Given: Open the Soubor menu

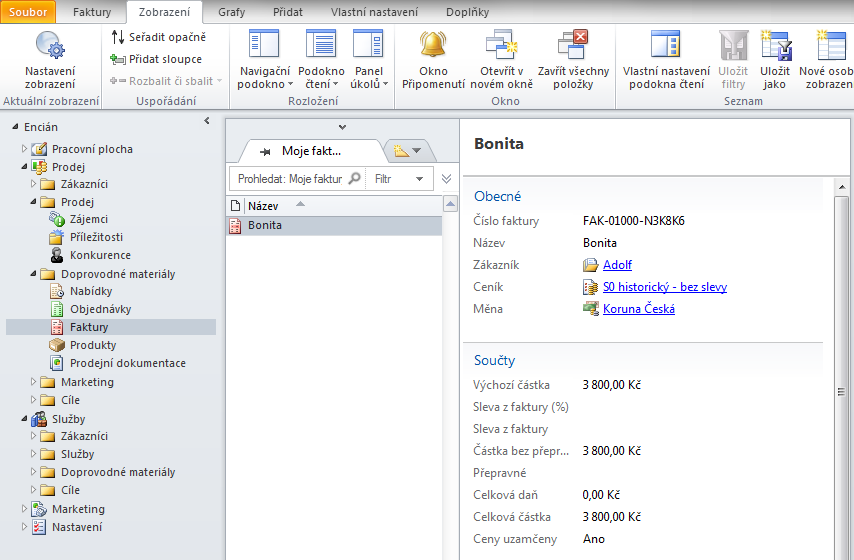Looking at the screenshot, I should [28, 11].
